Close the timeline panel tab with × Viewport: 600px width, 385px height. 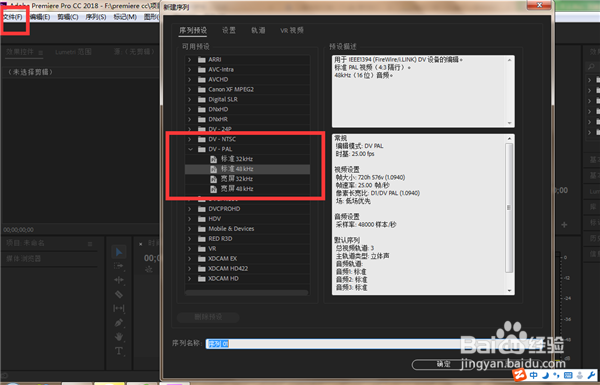(x=140, y=244)
